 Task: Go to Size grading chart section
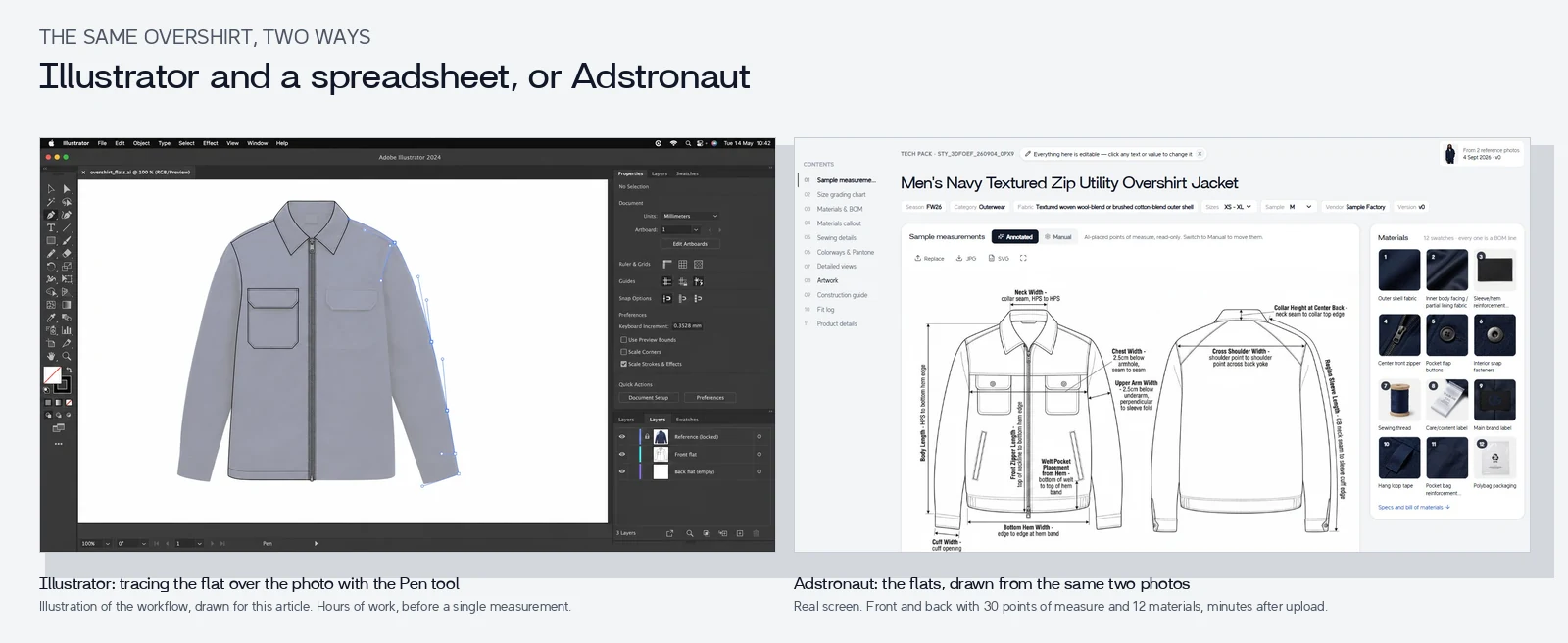click(841, 194)
